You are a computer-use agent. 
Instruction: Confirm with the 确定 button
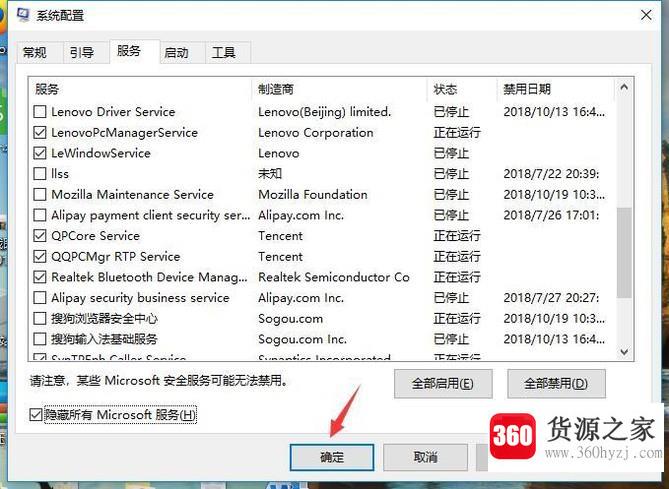coord(332,457)
